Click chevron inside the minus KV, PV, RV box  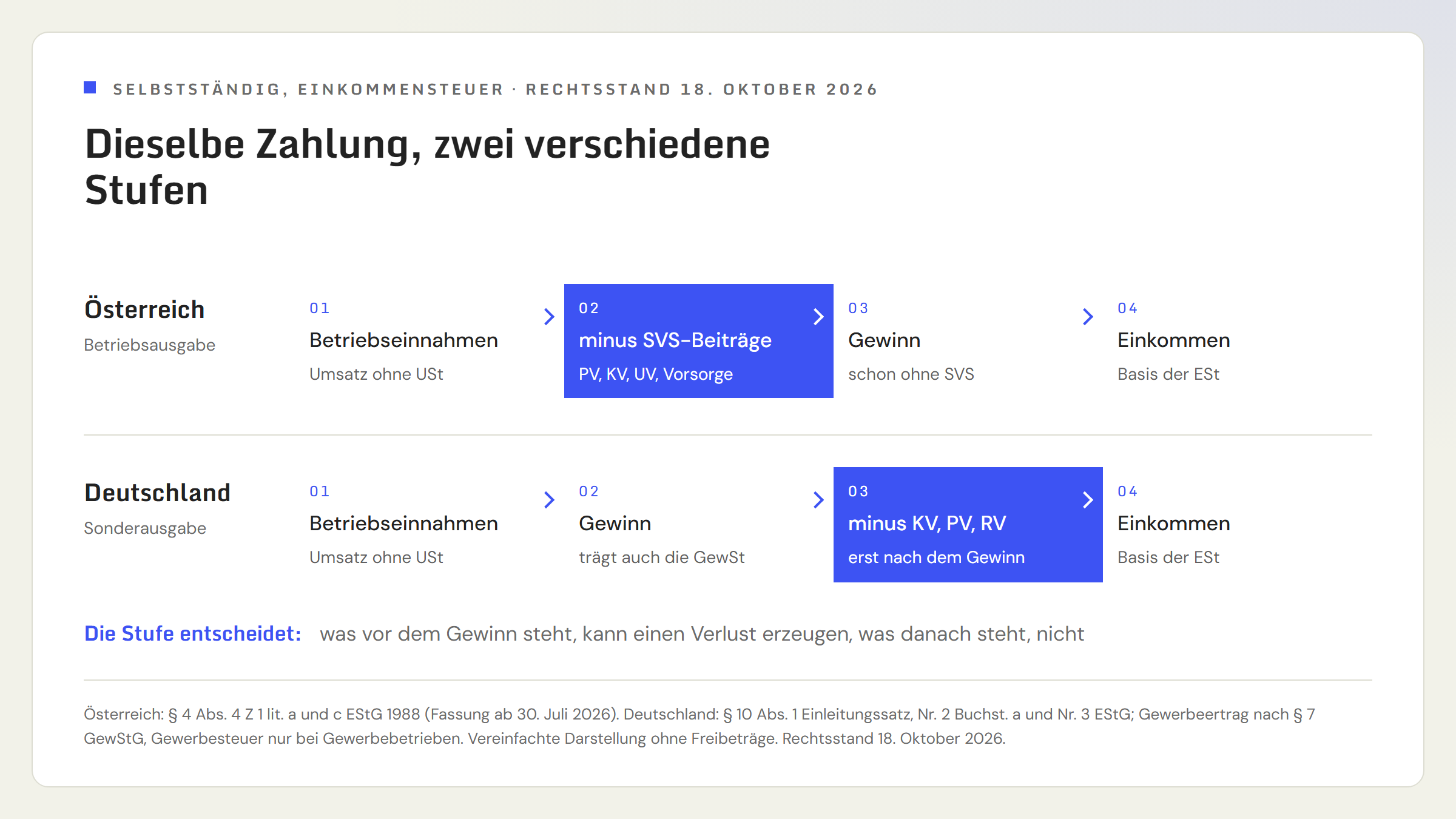[1088, 500]
